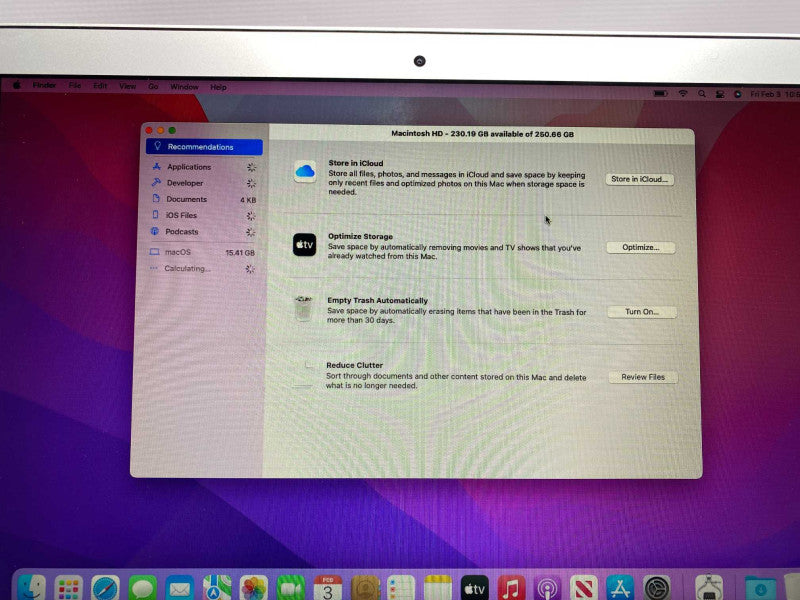Launch Safari from the Dock

click(x=106, y=588)
